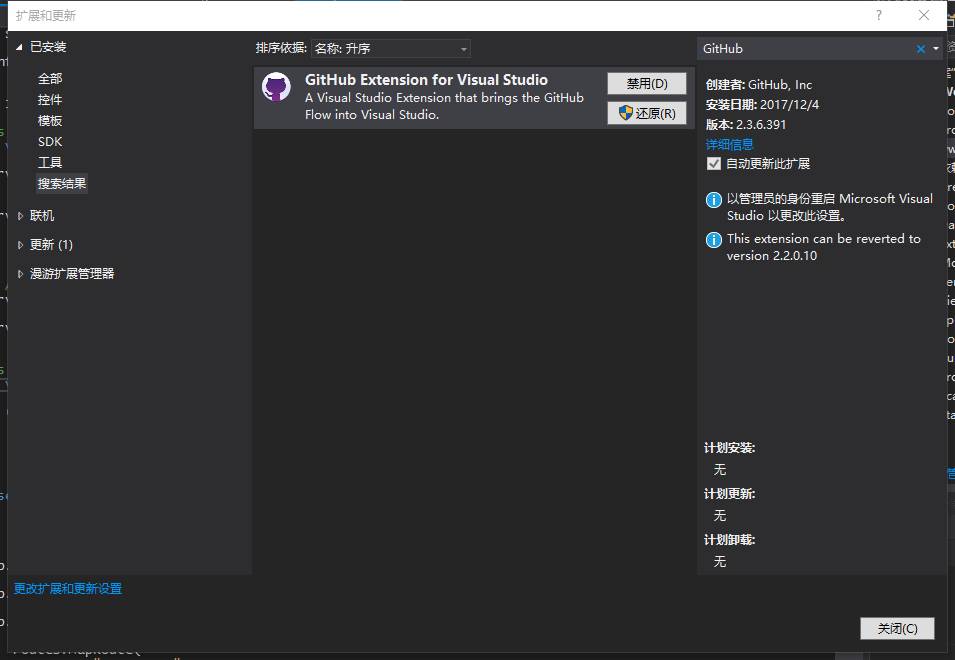Close the 扩展和更新 dialog window
955x660 pixels.
924,15
